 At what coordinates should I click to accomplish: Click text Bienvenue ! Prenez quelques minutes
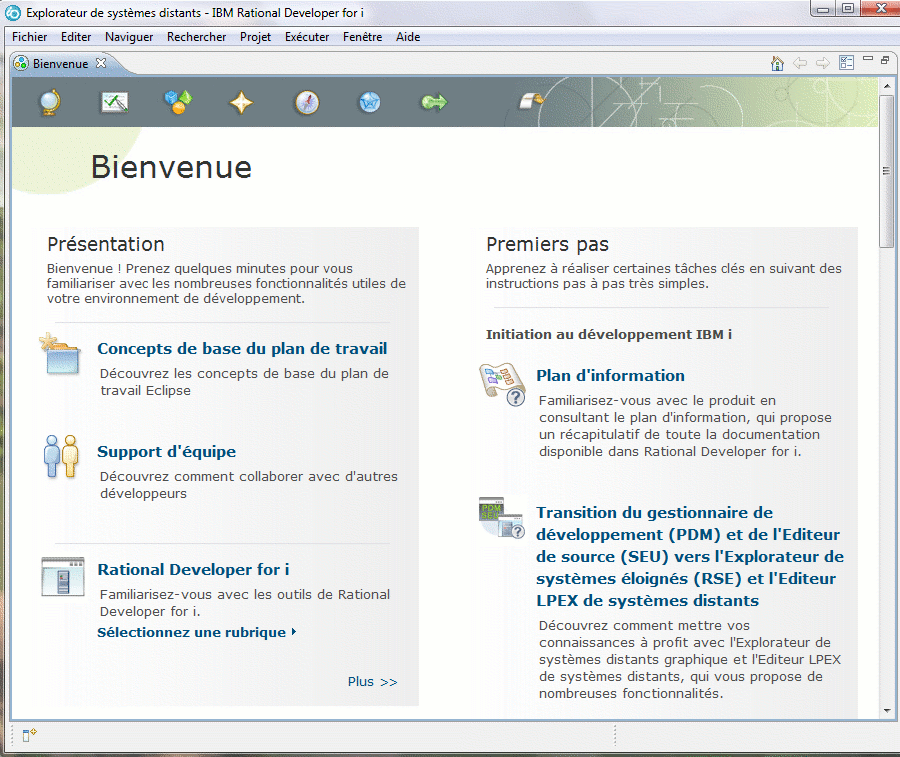pyautogui.click(x=226, y=284)
